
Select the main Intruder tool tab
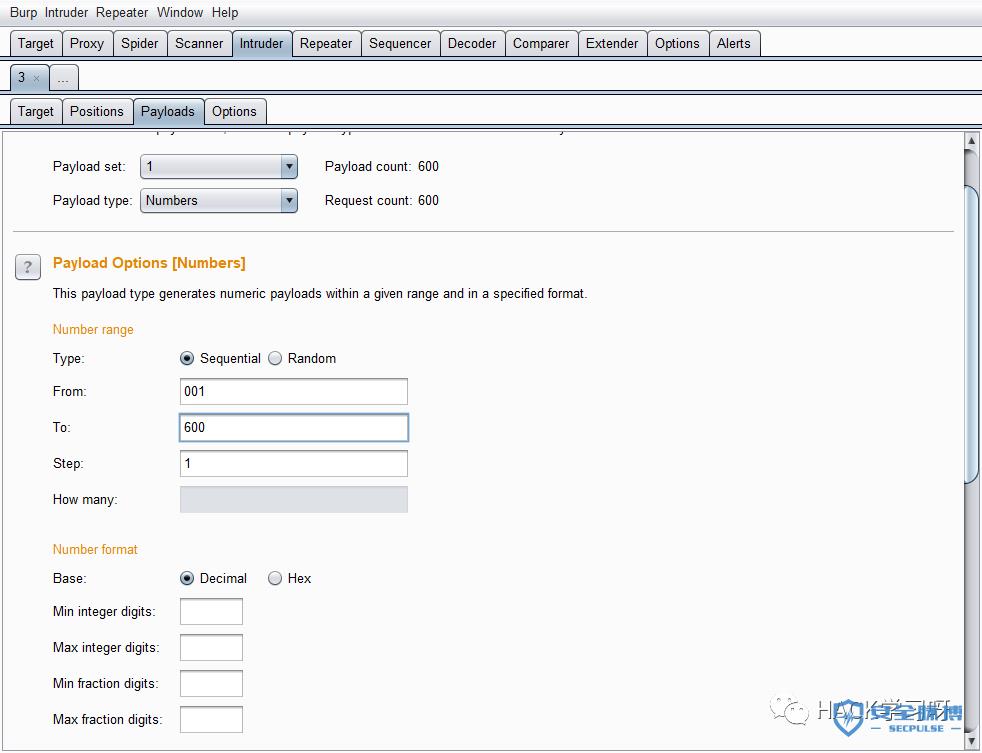(x=262, y=43)
